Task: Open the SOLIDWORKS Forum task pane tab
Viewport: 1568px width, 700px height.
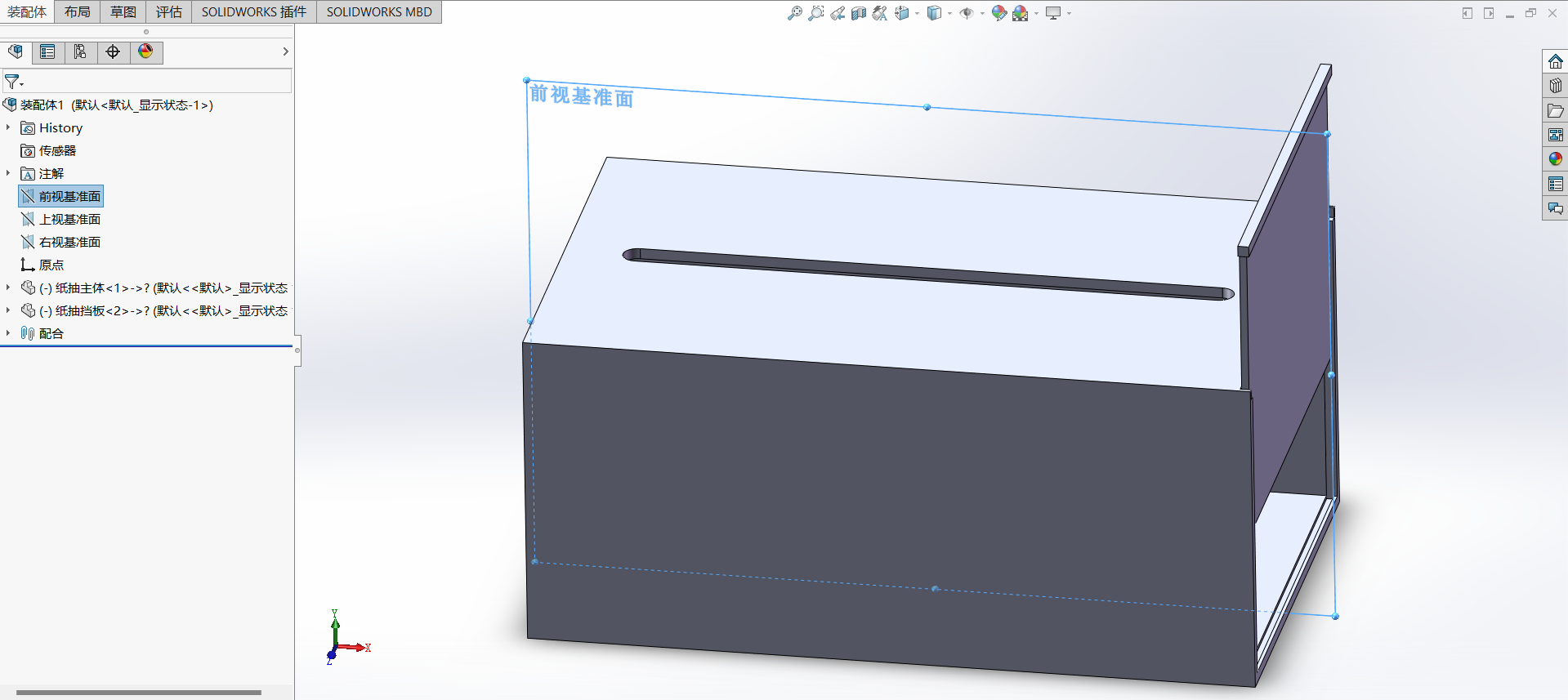Action: (1555, 208)
